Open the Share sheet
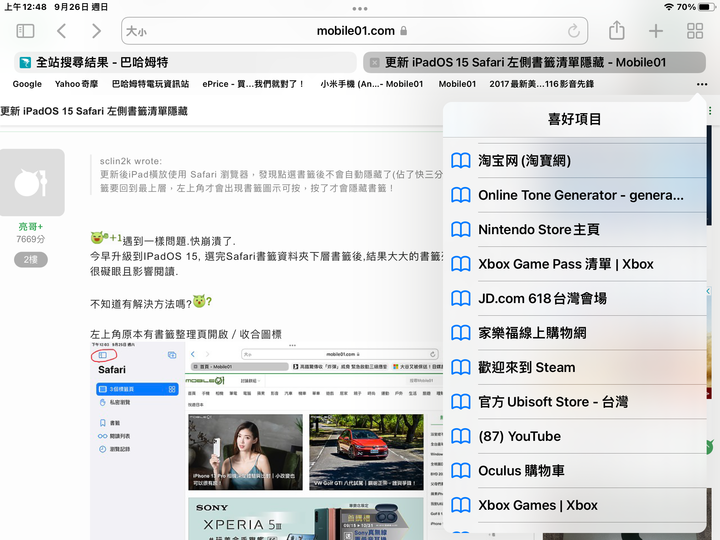 pyautogui.click(x=616, y=30)
